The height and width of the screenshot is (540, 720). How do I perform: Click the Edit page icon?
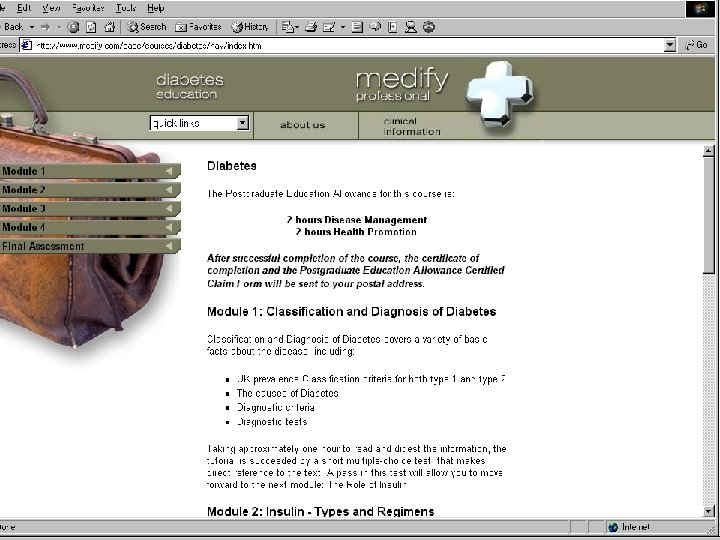coord(329,27)
